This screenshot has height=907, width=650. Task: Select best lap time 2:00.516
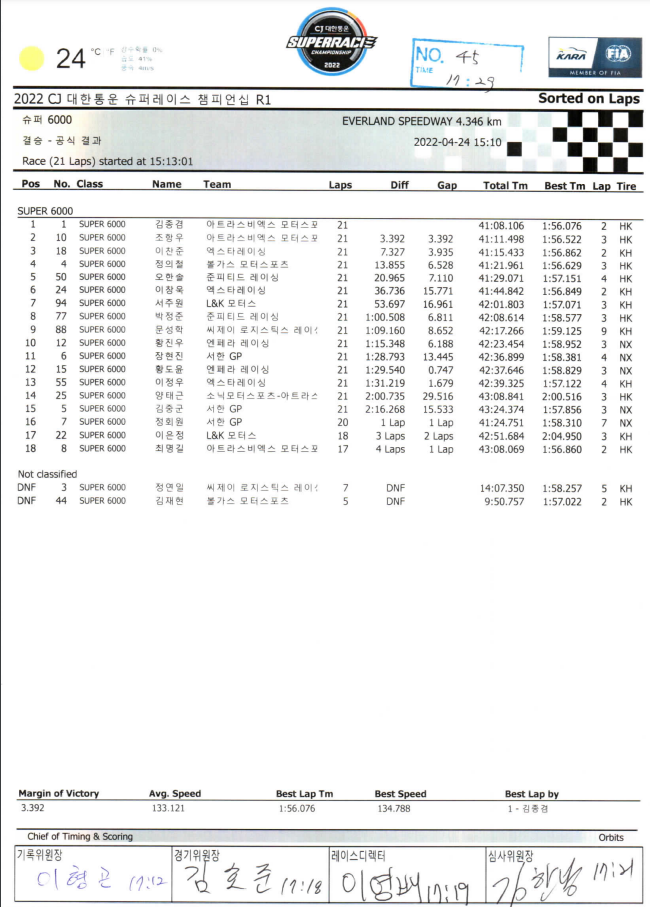[562, 397]
